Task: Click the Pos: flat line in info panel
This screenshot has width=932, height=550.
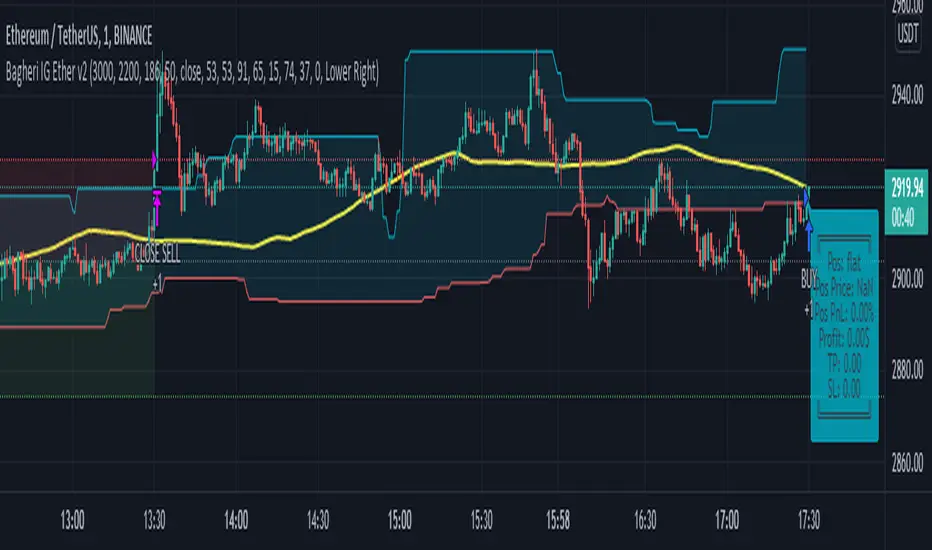Action: tap(844, 260)
